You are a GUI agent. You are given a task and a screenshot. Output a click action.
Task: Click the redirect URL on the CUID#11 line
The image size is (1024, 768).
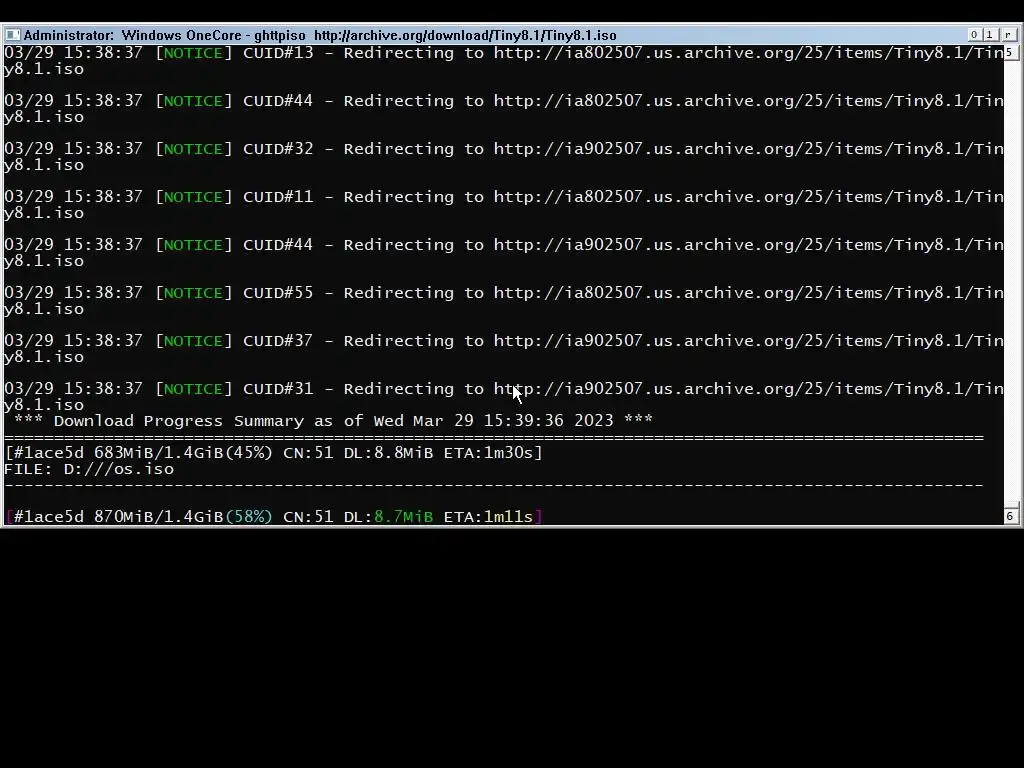point(748,197)
